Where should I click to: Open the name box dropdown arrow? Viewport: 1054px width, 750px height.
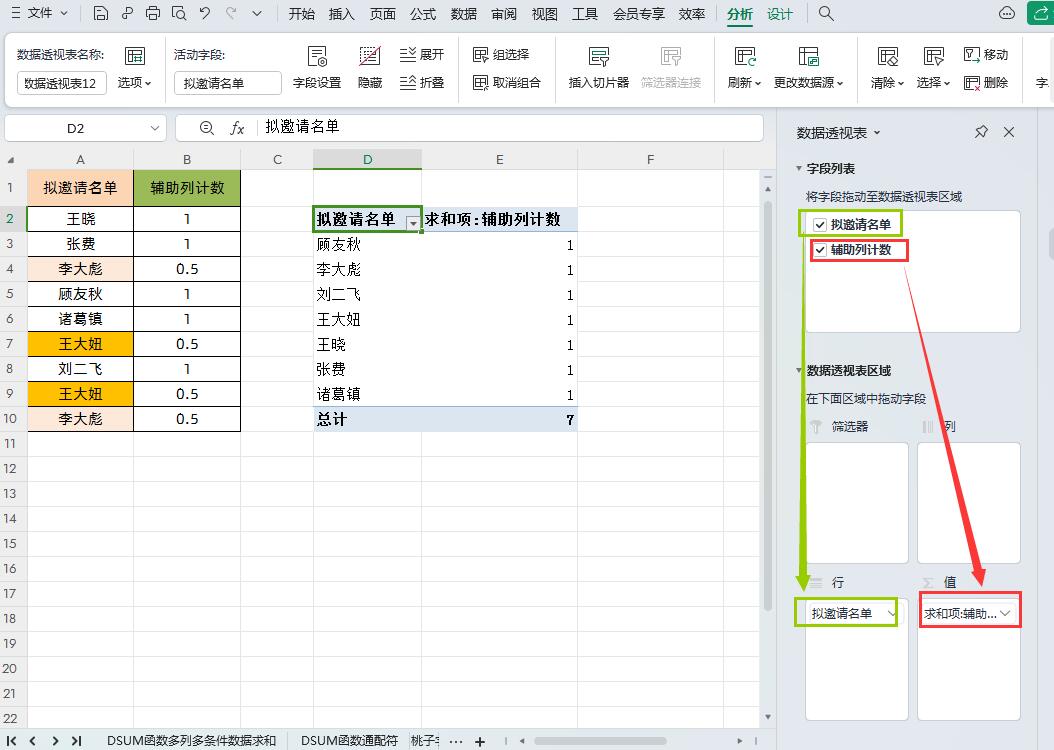(155, 128)
